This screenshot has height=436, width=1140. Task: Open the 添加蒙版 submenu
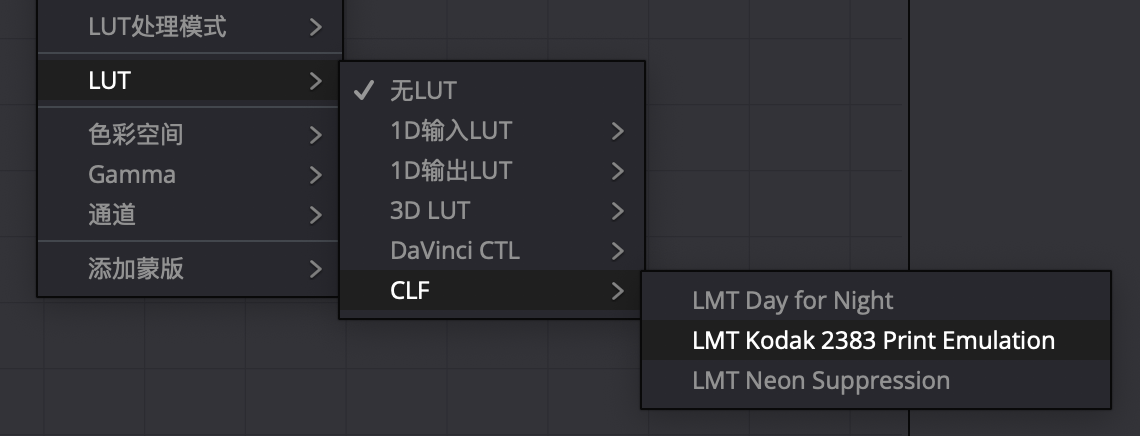coord(136,268)
